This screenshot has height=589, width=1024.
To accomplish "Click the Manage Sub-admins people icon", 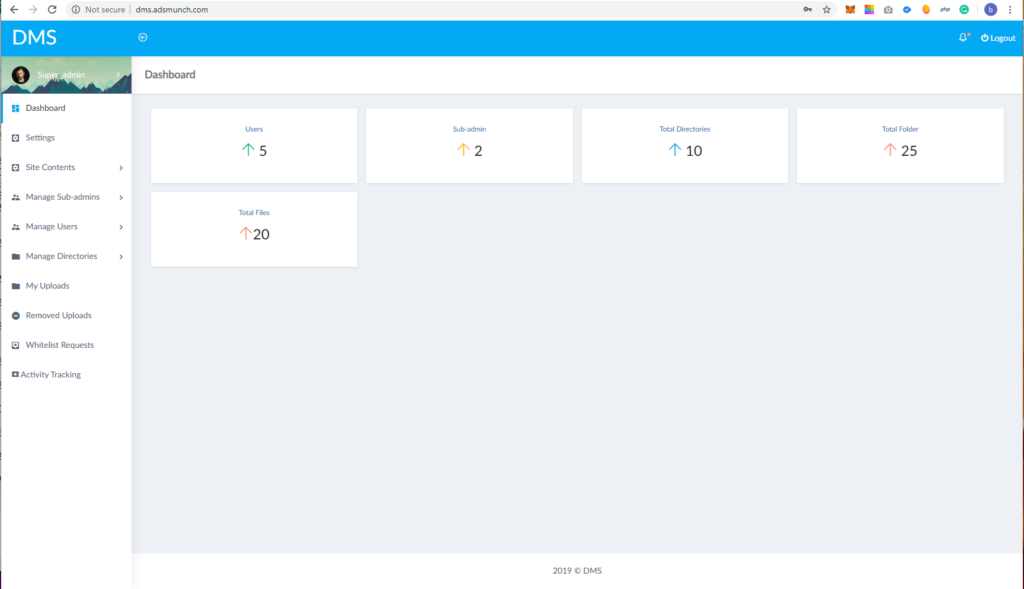I will 14,196.
